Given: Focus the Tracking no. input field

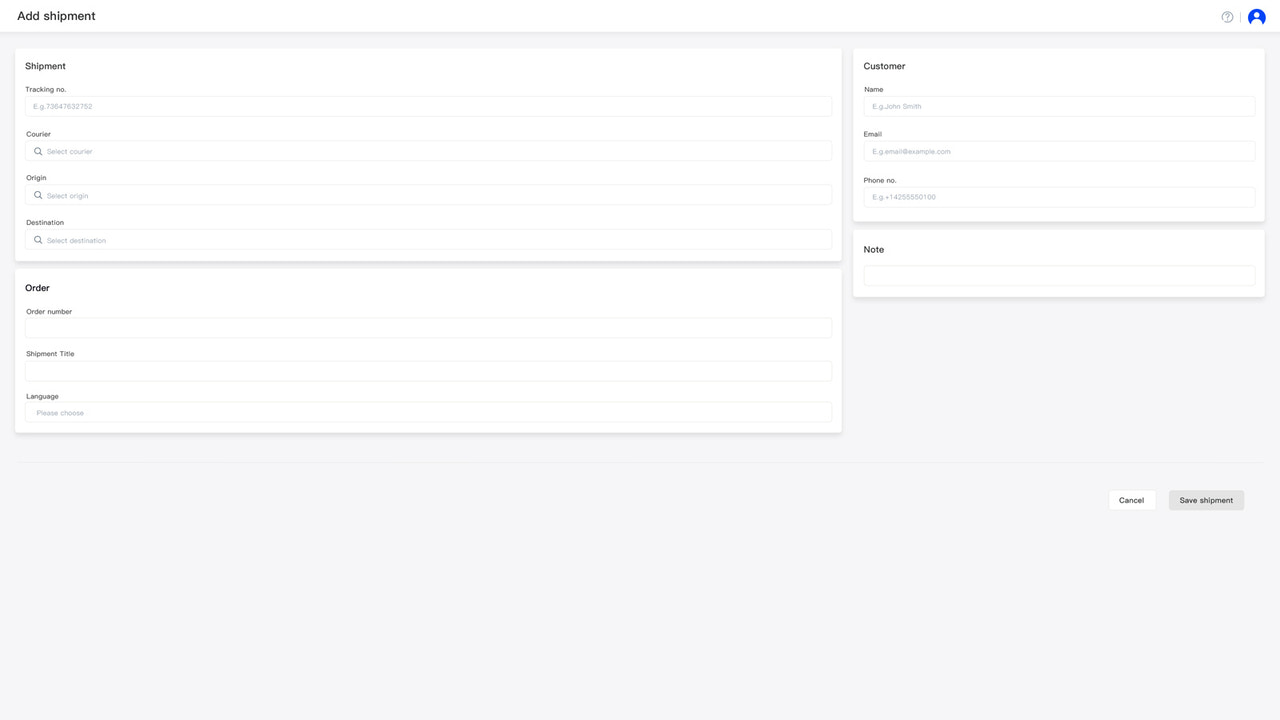Looking at the screenshot, I should pyautogui.click(x=428, y=106).
